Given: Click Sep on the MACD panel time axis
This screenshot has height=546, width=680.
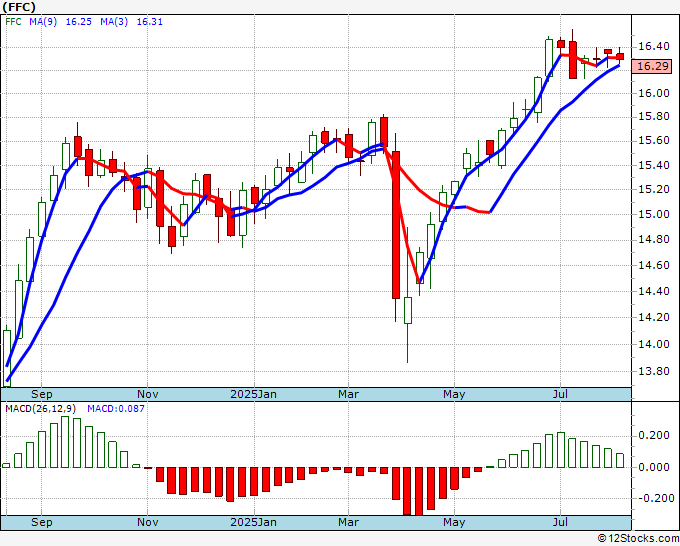Looking at the screenshot, I should [x=42, y=522].
